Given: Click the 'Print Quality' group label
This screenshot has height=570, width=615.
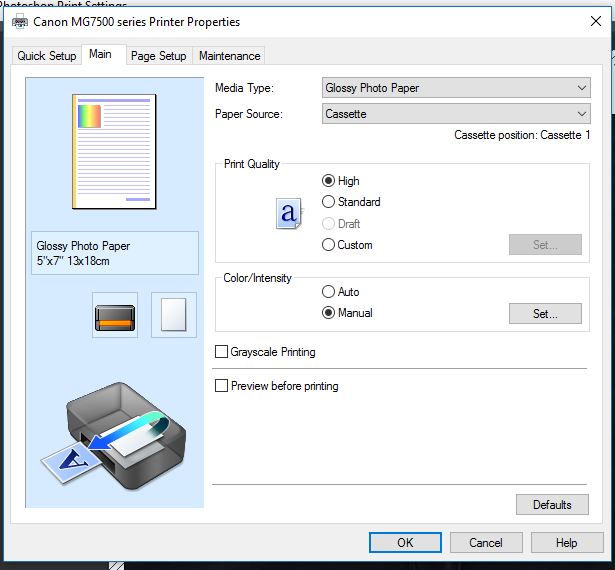Looking at the screenshot, I should click(252, 164).
